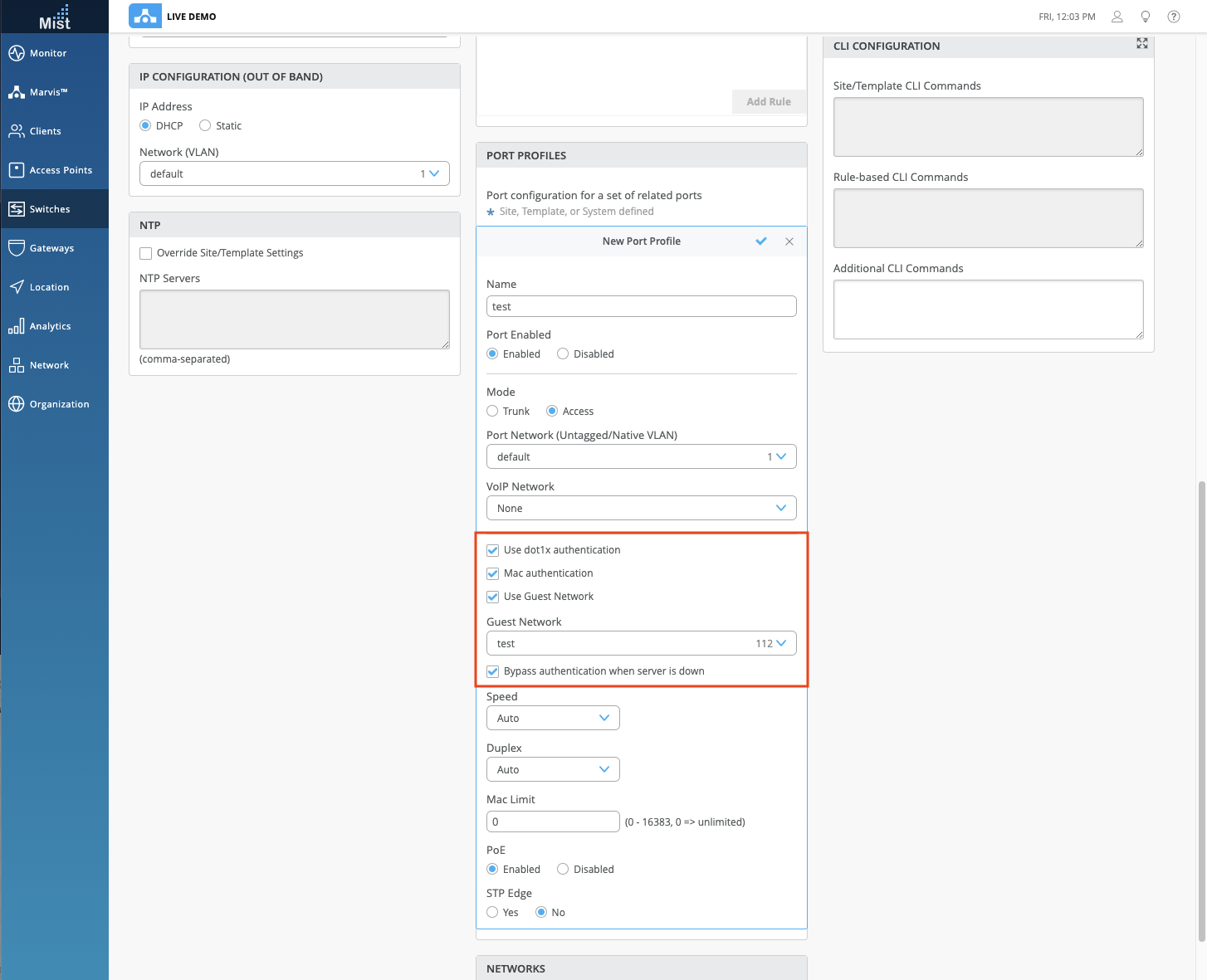The height and width of the screenshot is (980, 1207).
Task: Cancel New Port Profile with X icon
Action: click(789, 241)
